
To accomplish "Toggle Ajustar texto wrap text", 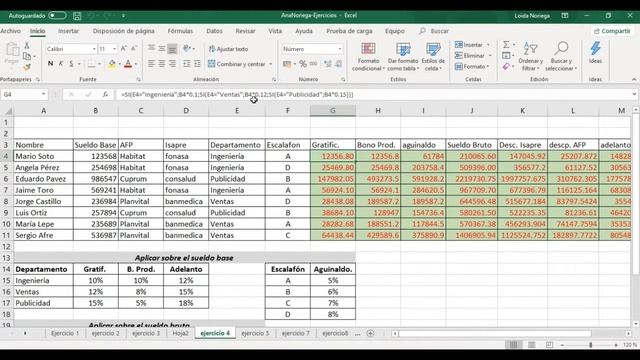I will [x=228, y=49].
